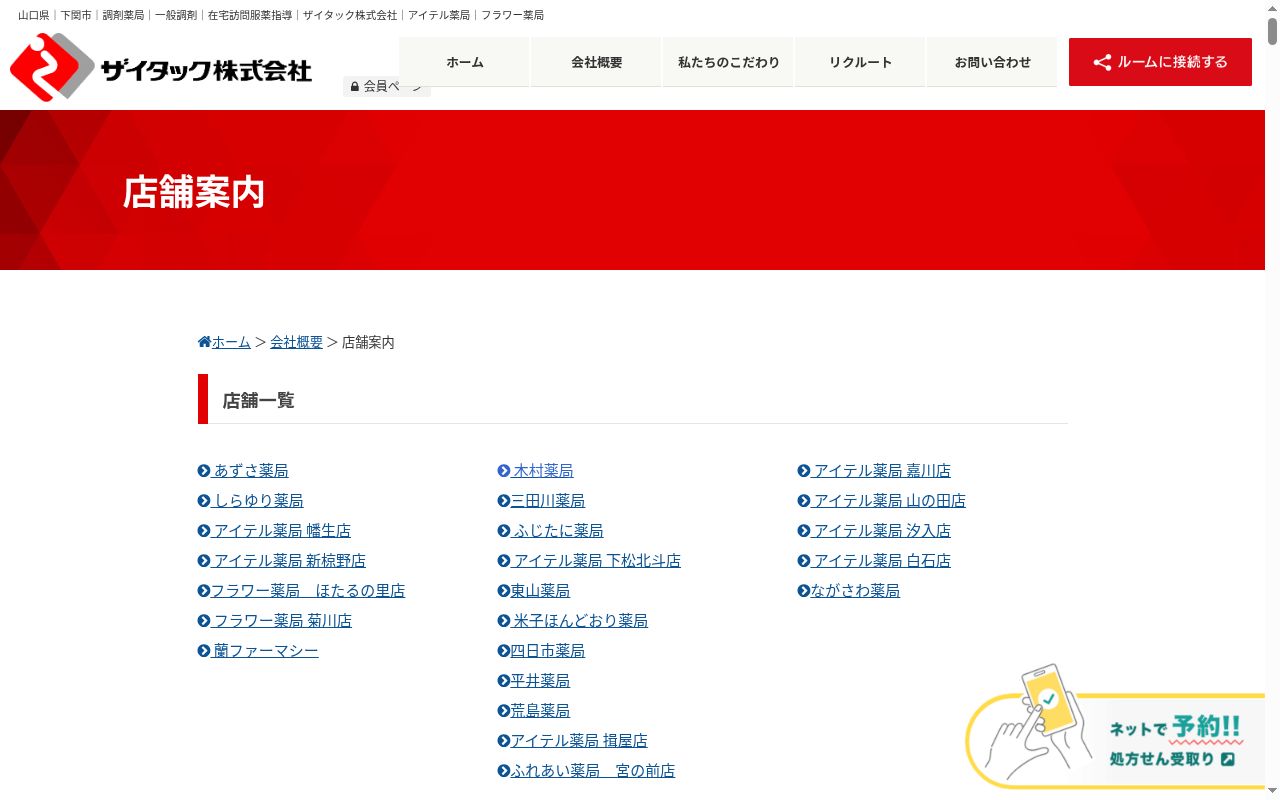The image size is (1280, 800).
Task: Open しらゆり薬局 store link
Action: tap(250, 500)
